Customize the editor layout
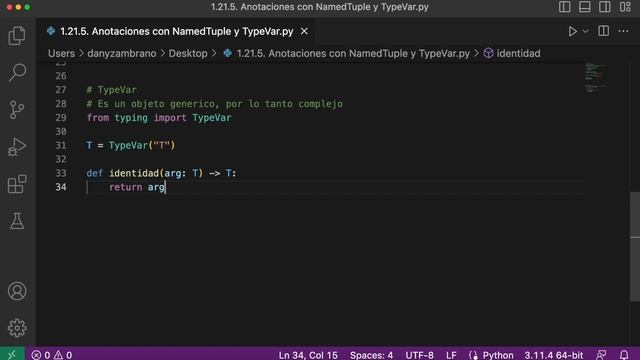Screen dimensions: 640x360 click(x=625, y=7)
